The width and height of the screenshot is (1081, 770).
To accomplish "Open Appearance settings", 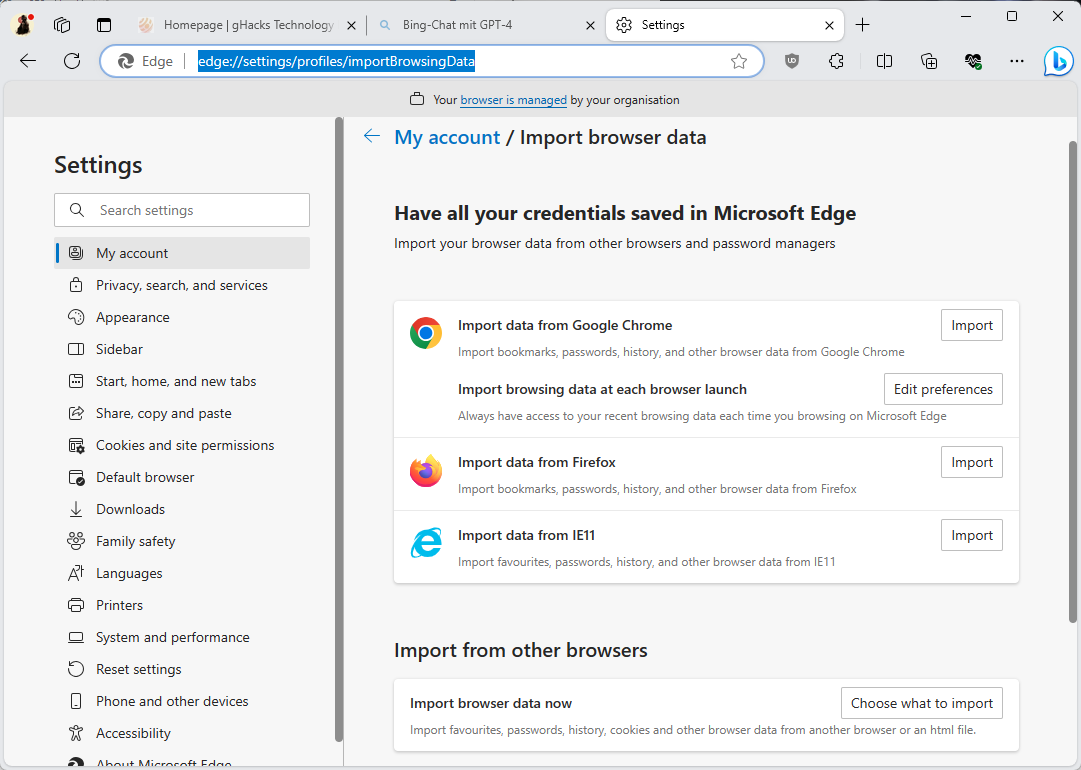I will [182, 317].
